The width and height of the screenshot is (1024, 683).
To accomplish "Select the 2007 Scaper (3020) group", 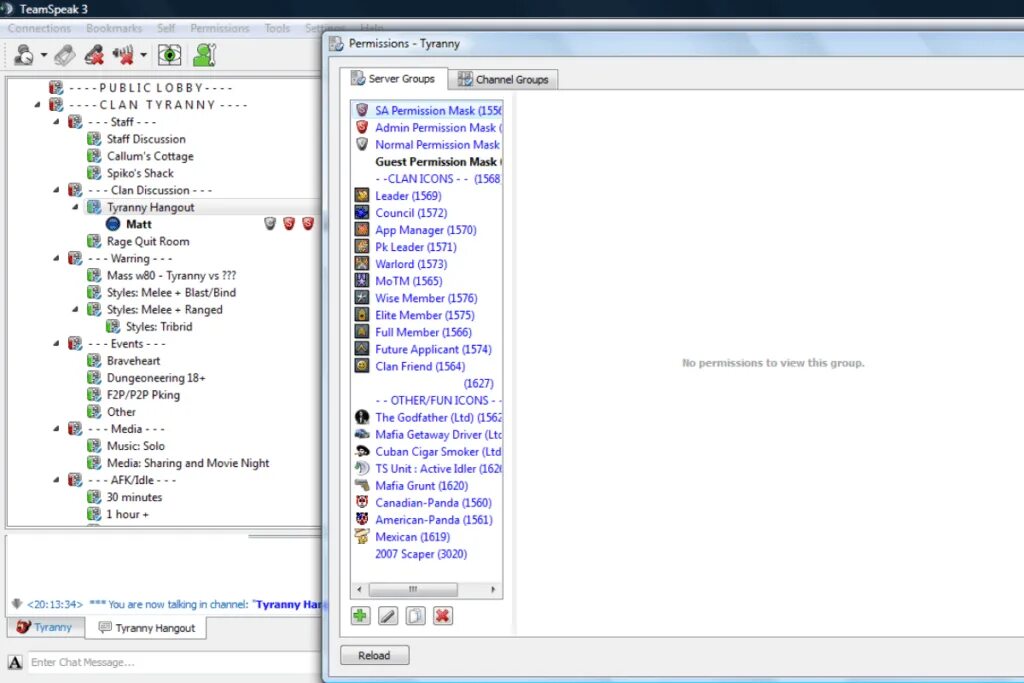I will (x=427, y=554).
